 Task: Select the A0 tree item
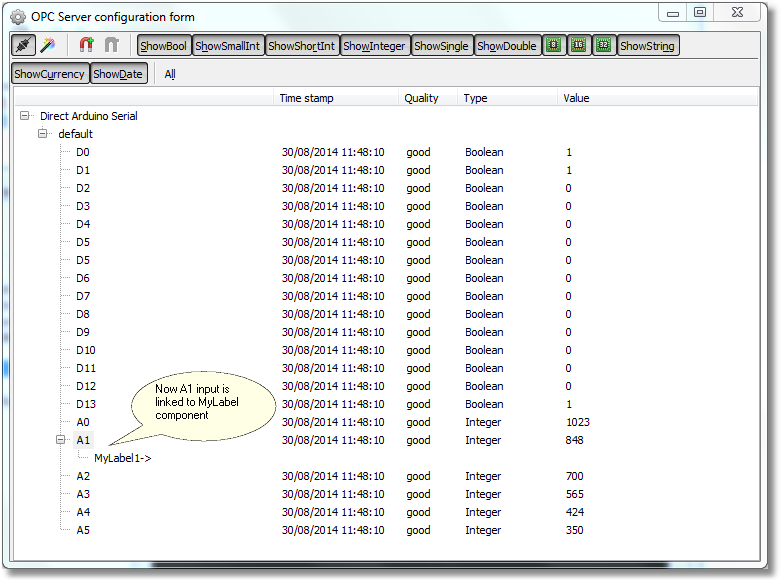tap(83, 422)
